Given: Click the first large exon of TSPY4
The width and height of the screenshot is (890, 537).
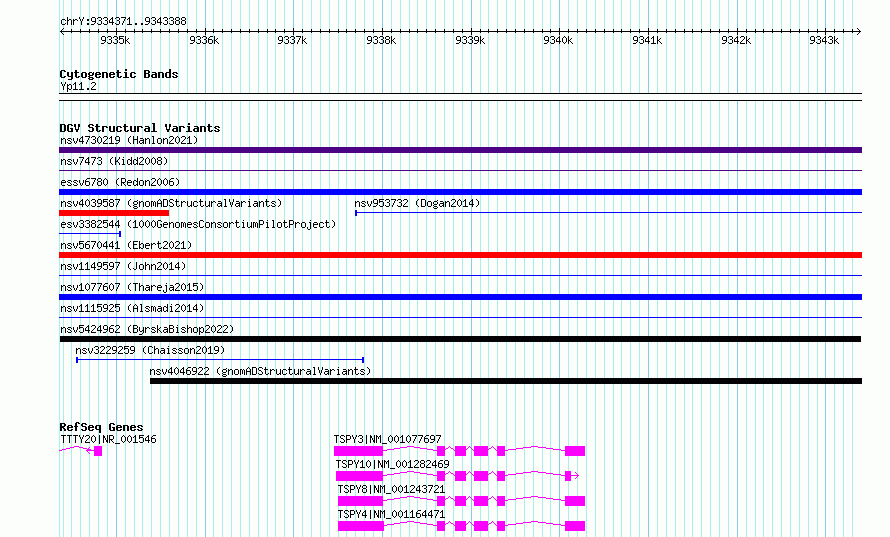Looking at the screenshot, I should [x=361, y=526].
